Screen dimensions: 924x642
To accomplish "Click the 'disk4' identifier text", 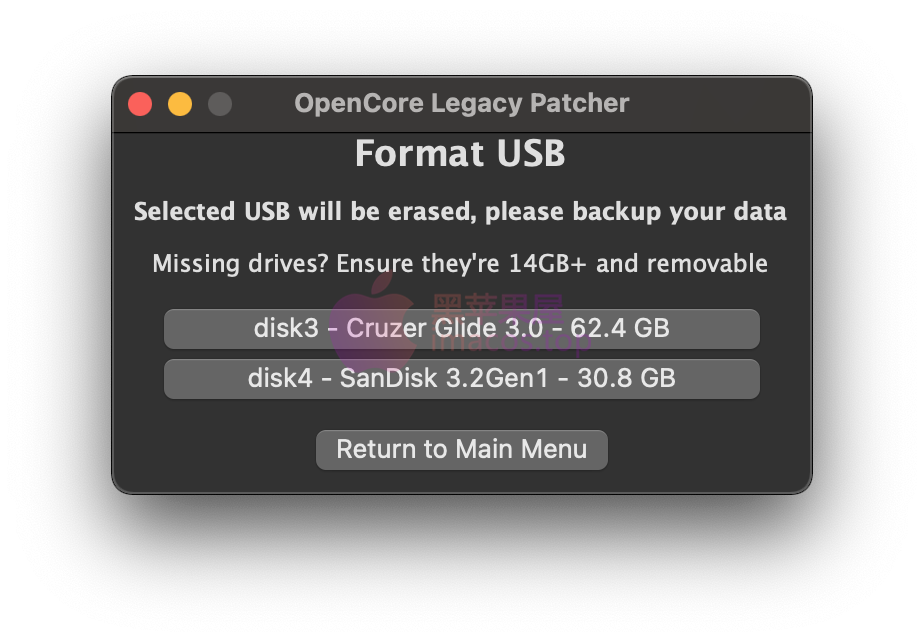I will pyautogui.click(x=280, y=378).
